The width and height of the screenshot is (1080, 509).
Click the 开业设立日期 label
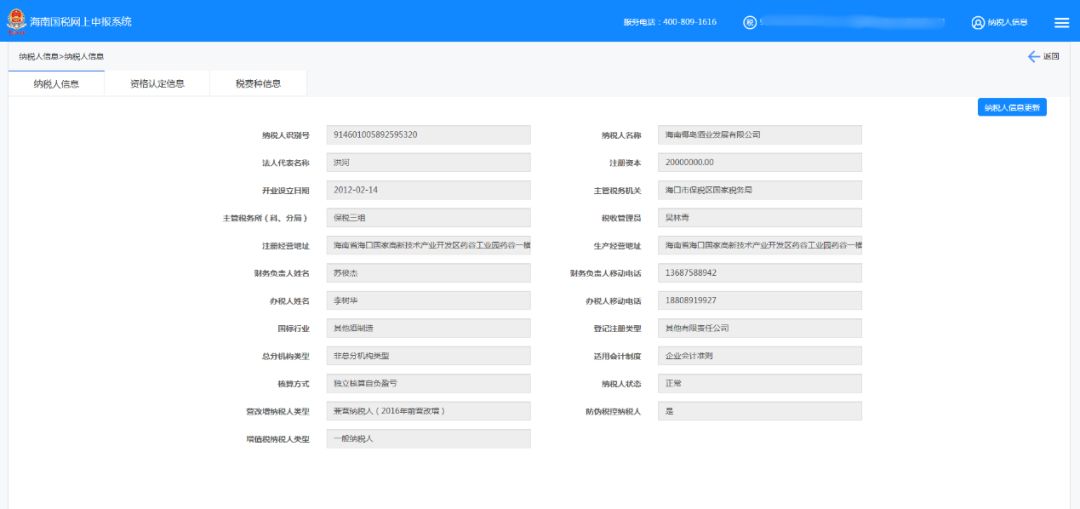pyautogui.click(x=286, y=191)
